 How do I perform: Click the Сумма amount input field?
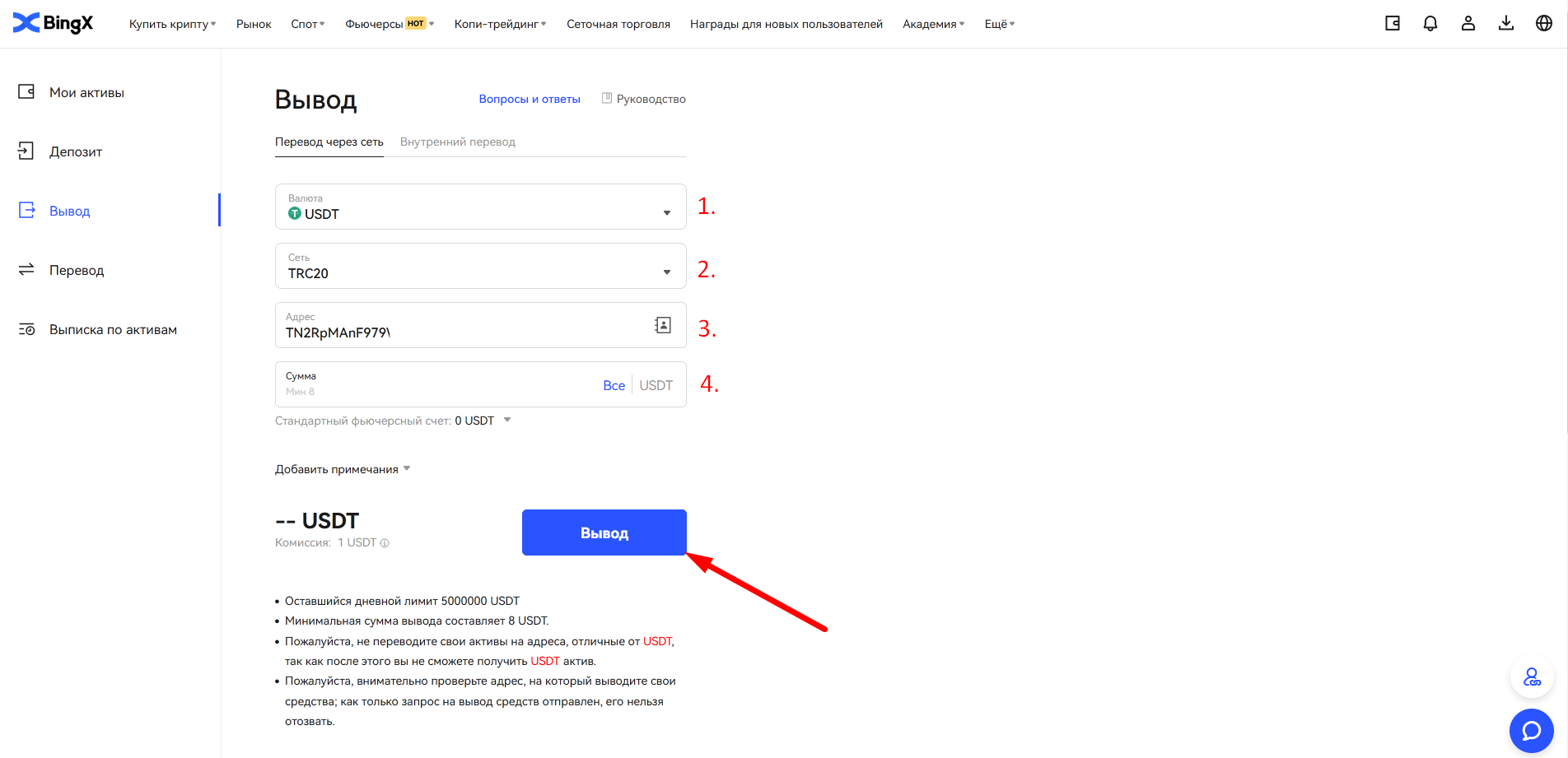(436, 385)
